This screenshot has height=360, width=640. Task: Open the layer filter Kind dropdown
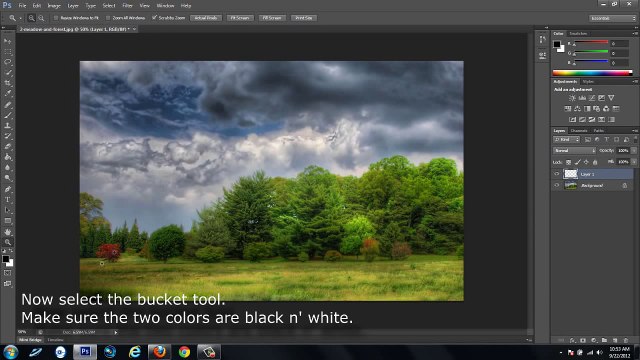[567, 140]
